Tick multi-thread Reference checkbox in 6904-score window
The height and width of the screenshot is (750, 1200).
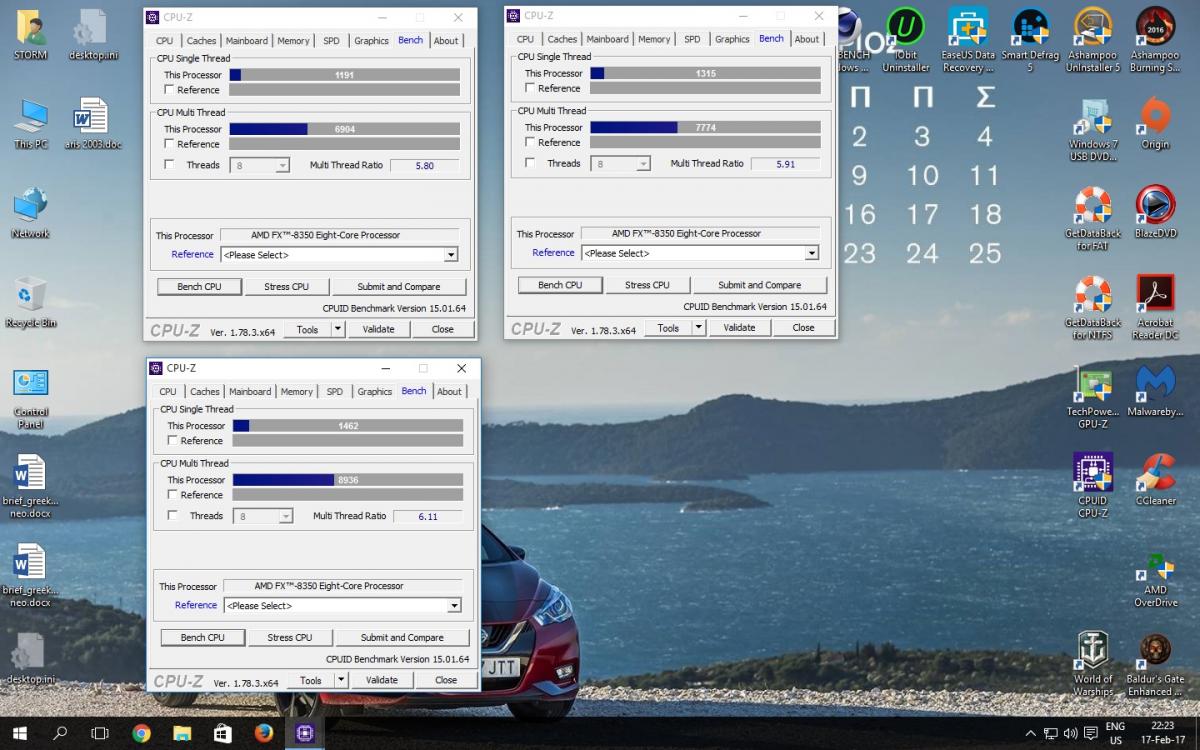[170, 144]
